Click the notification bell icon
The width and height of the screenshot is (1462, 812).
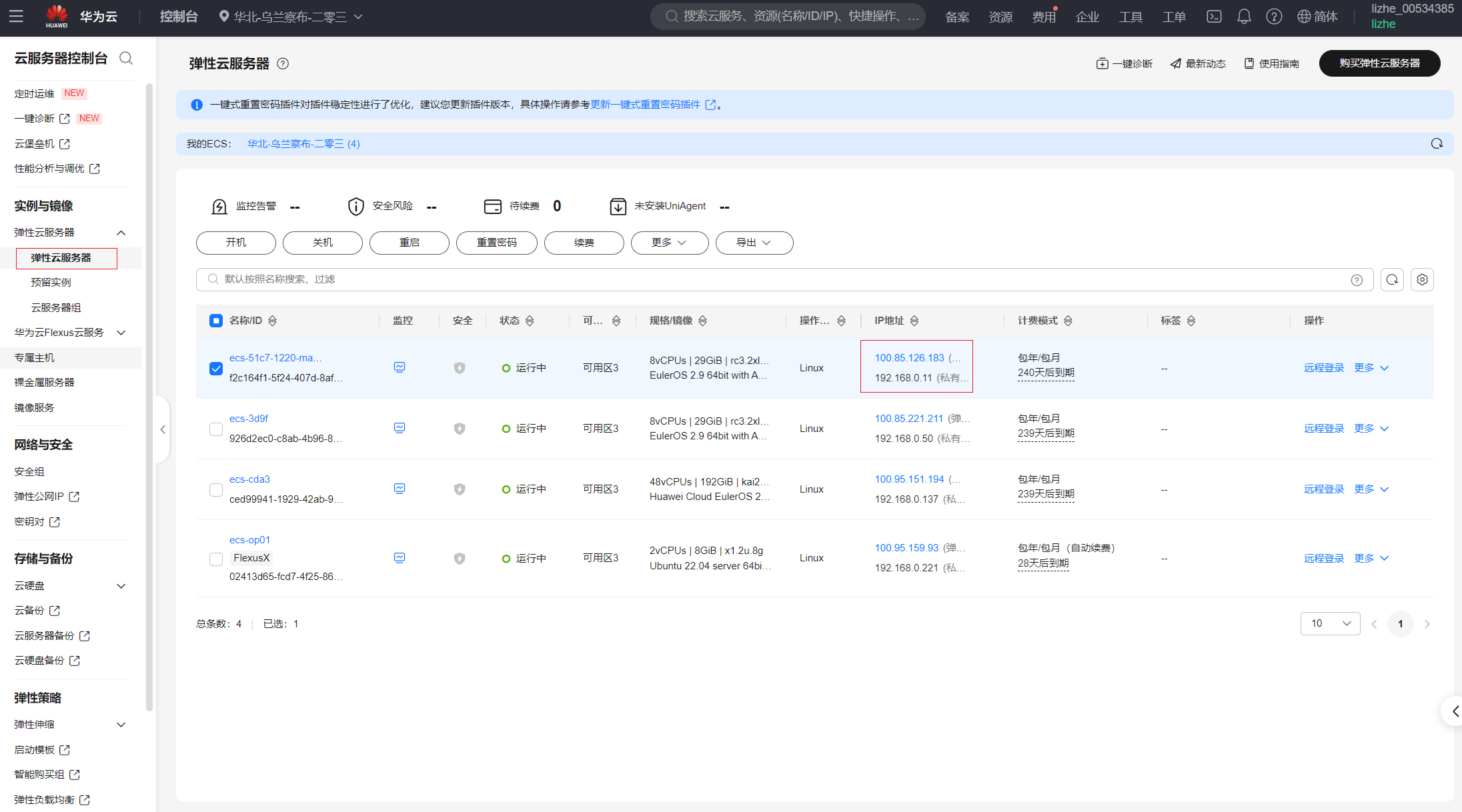tap(1244, 17)
